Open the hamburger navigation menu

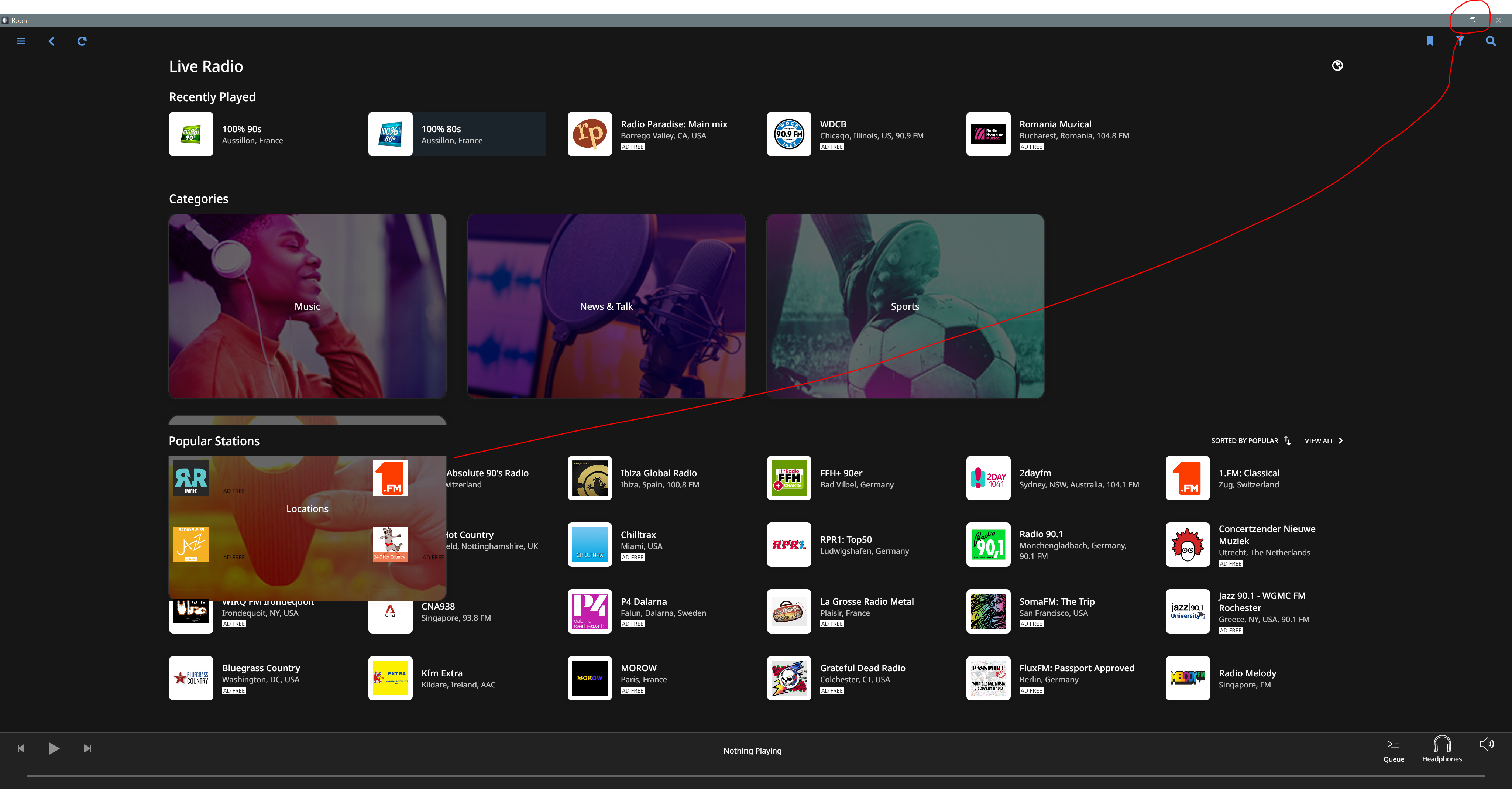21,41
